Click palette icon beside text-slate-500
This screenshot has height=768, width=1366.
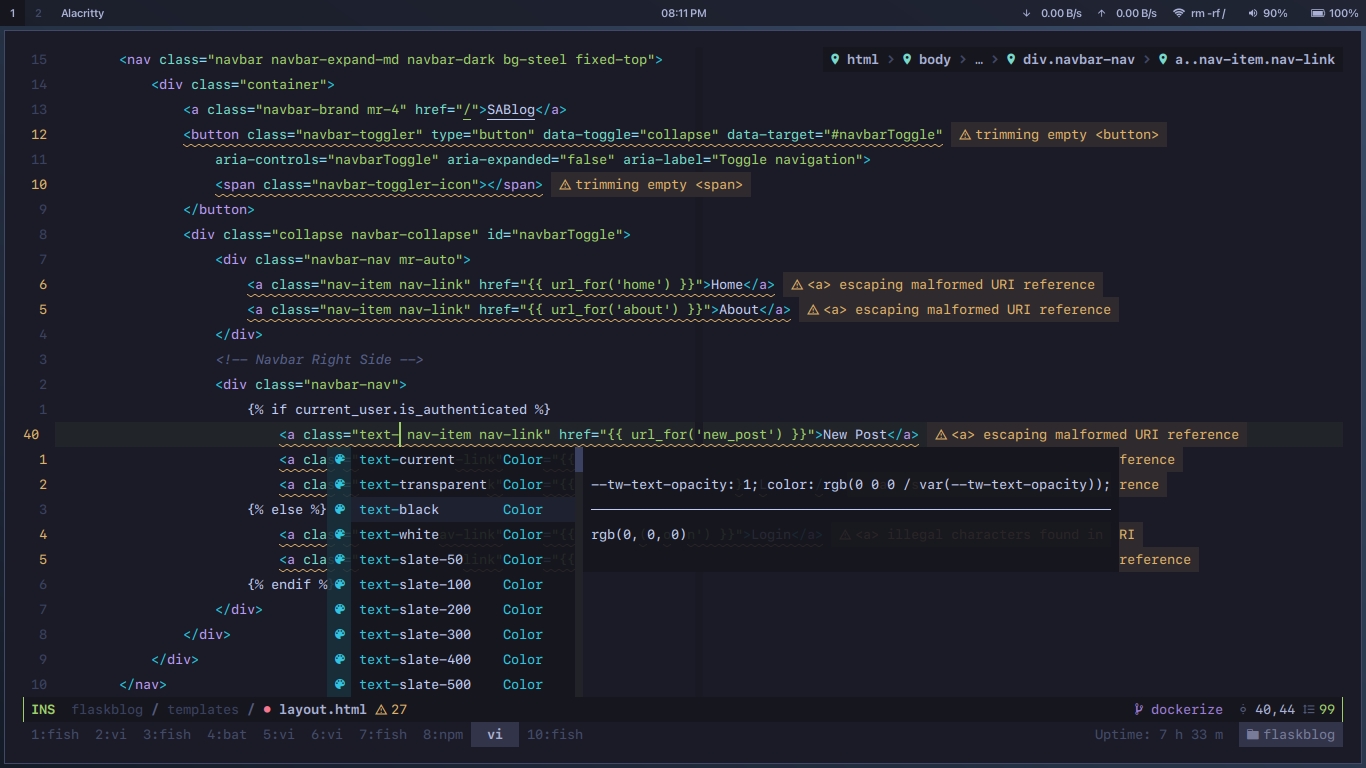click(x=340, y=684)
